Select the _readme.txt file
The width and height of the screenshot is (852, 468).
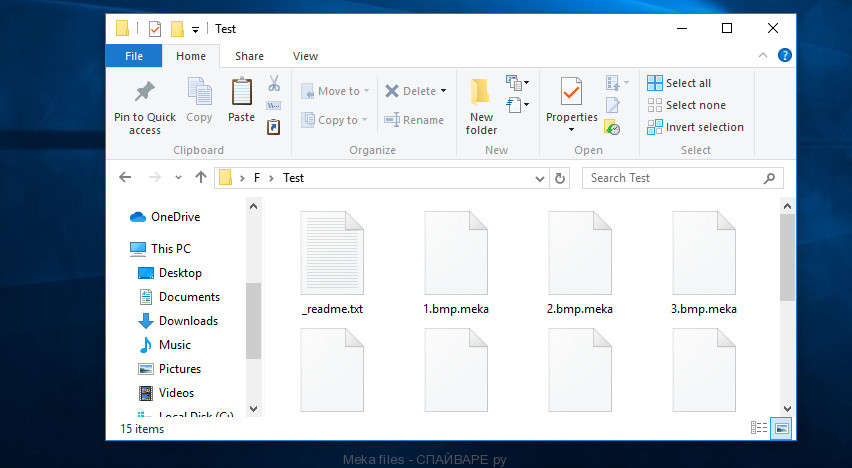(332, 263)
